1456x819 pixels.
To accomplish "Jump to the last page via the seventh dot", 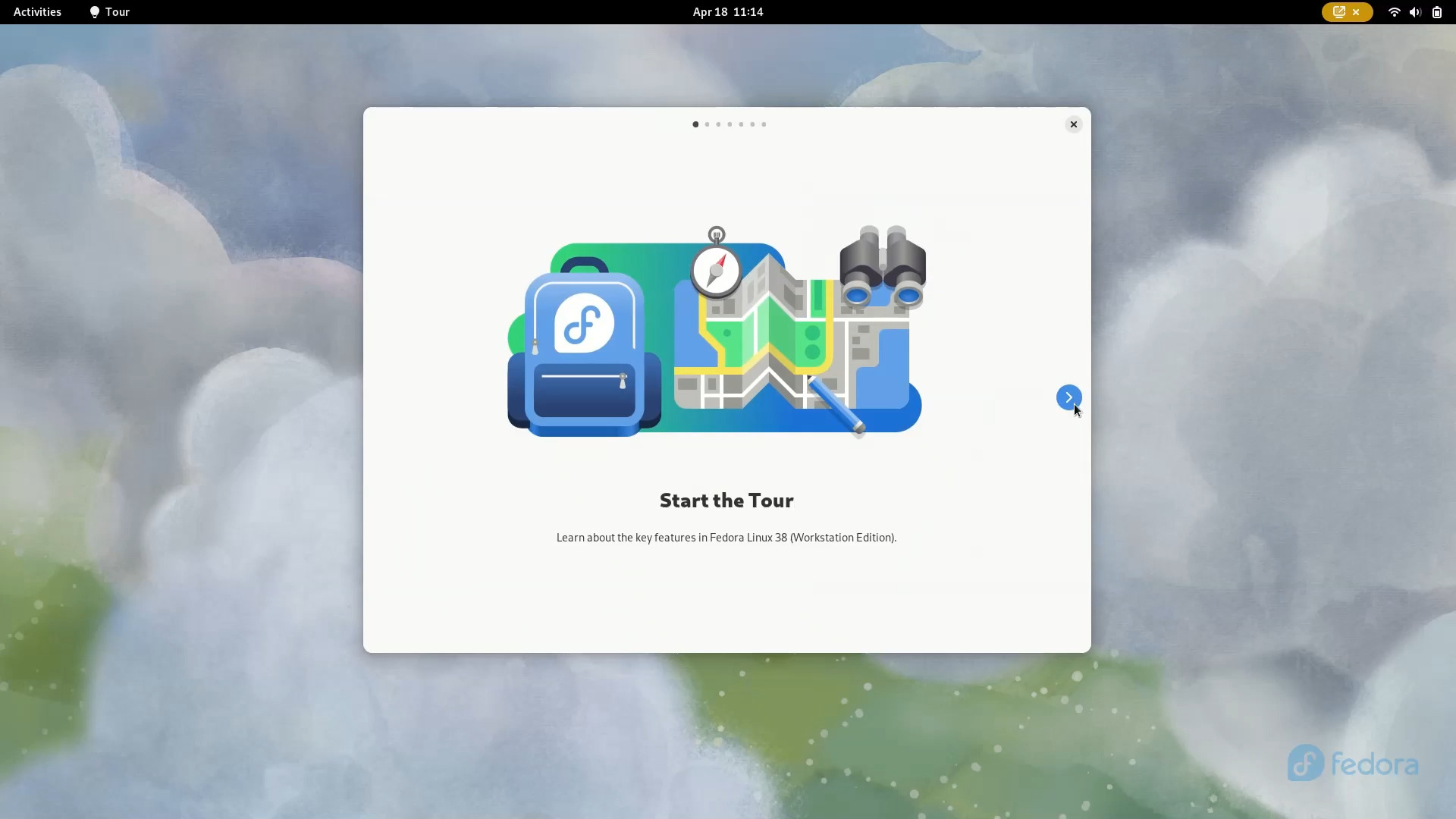I will (x=764, y=124).
